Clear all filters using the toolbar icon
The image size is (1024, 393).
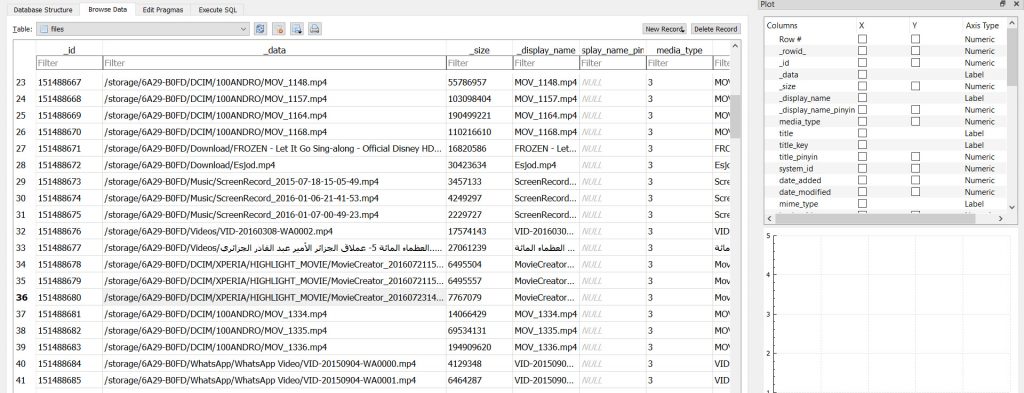click(x=279, y=29)
